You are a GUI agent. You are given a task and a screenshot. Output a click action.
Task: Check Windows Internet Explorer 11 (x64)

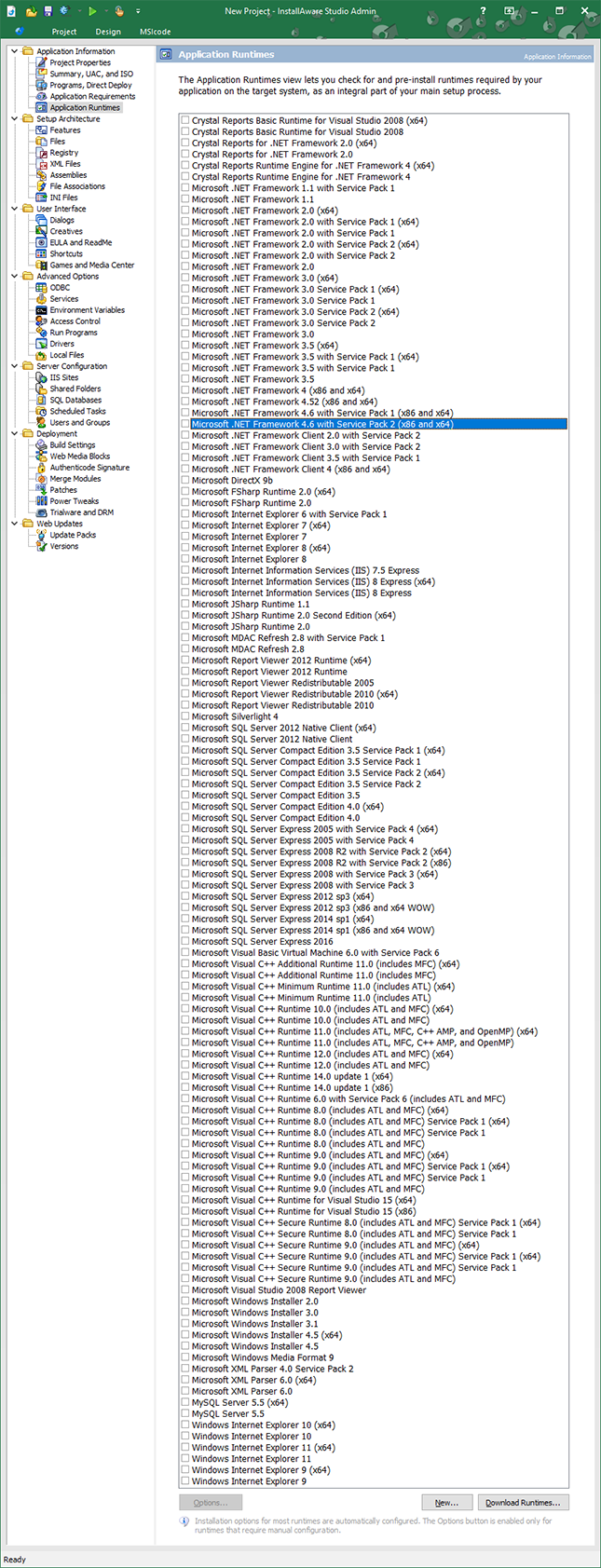pos(185,1448)
